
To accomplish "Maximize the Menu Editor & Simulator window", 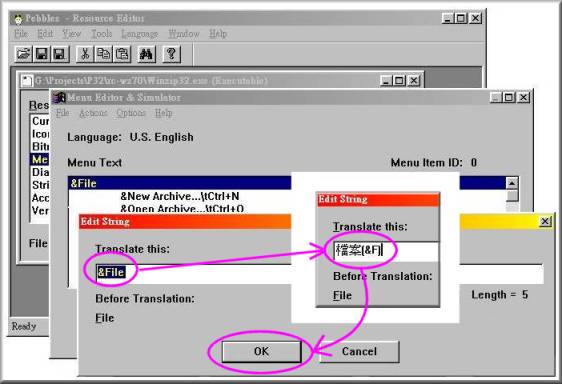I will (509, 98).
